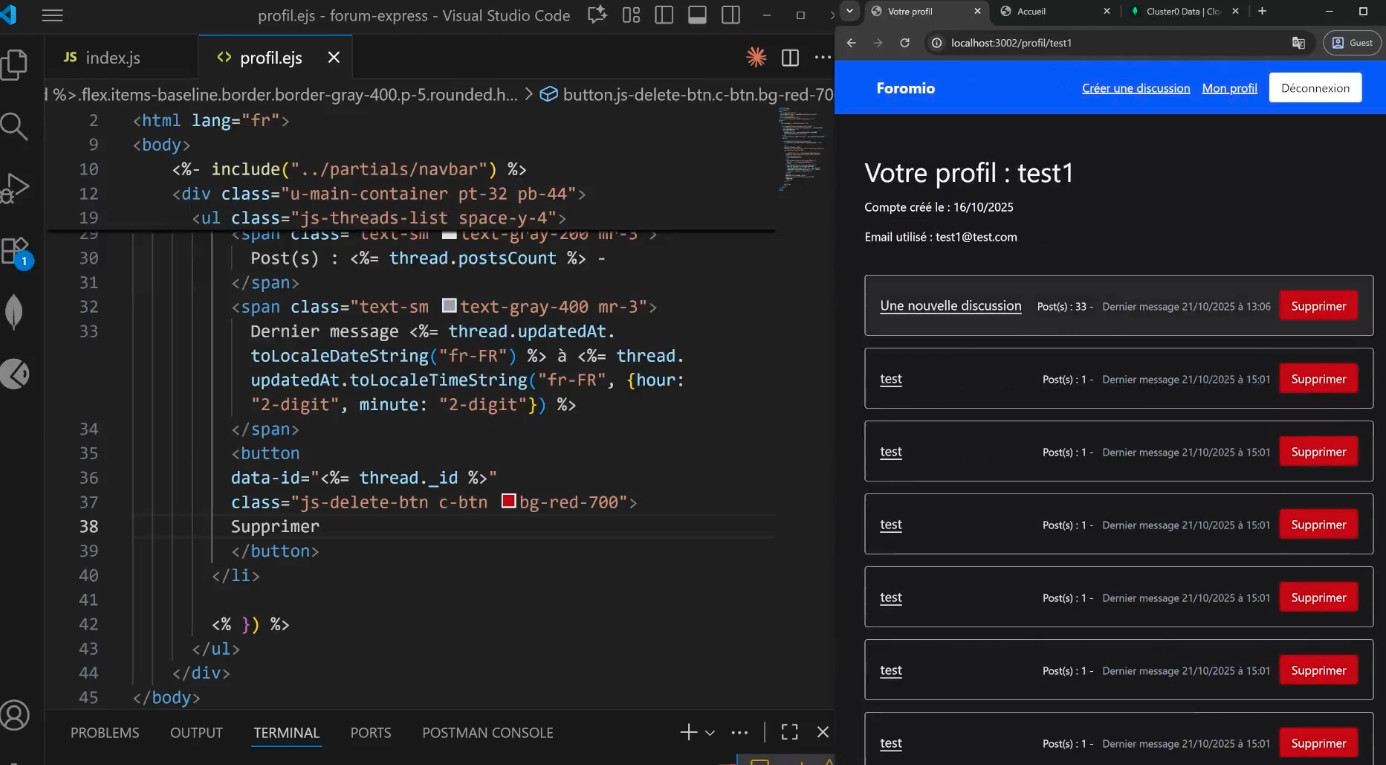The height and width of the screenshot is (765, 1386).
Task: Toggle the primary side bar layout button
Action: (664, 15)
